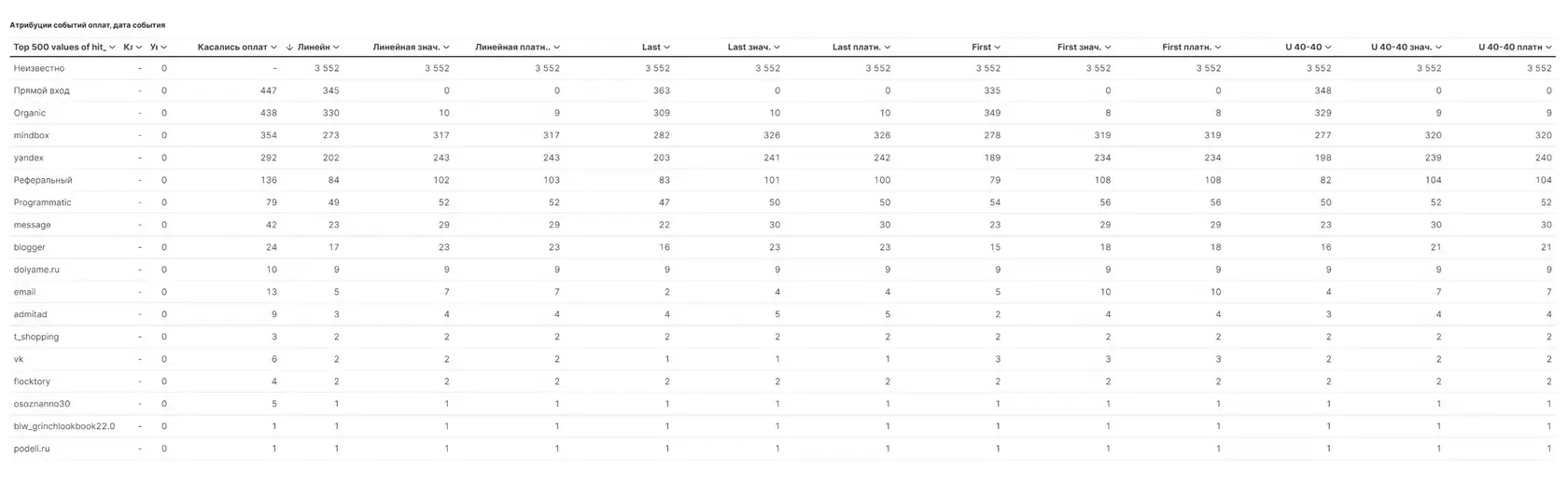The width and height of the screenshot is (1568, 484).
Task: Click the 'Неизвестно' row label
Action: point(39,68)
